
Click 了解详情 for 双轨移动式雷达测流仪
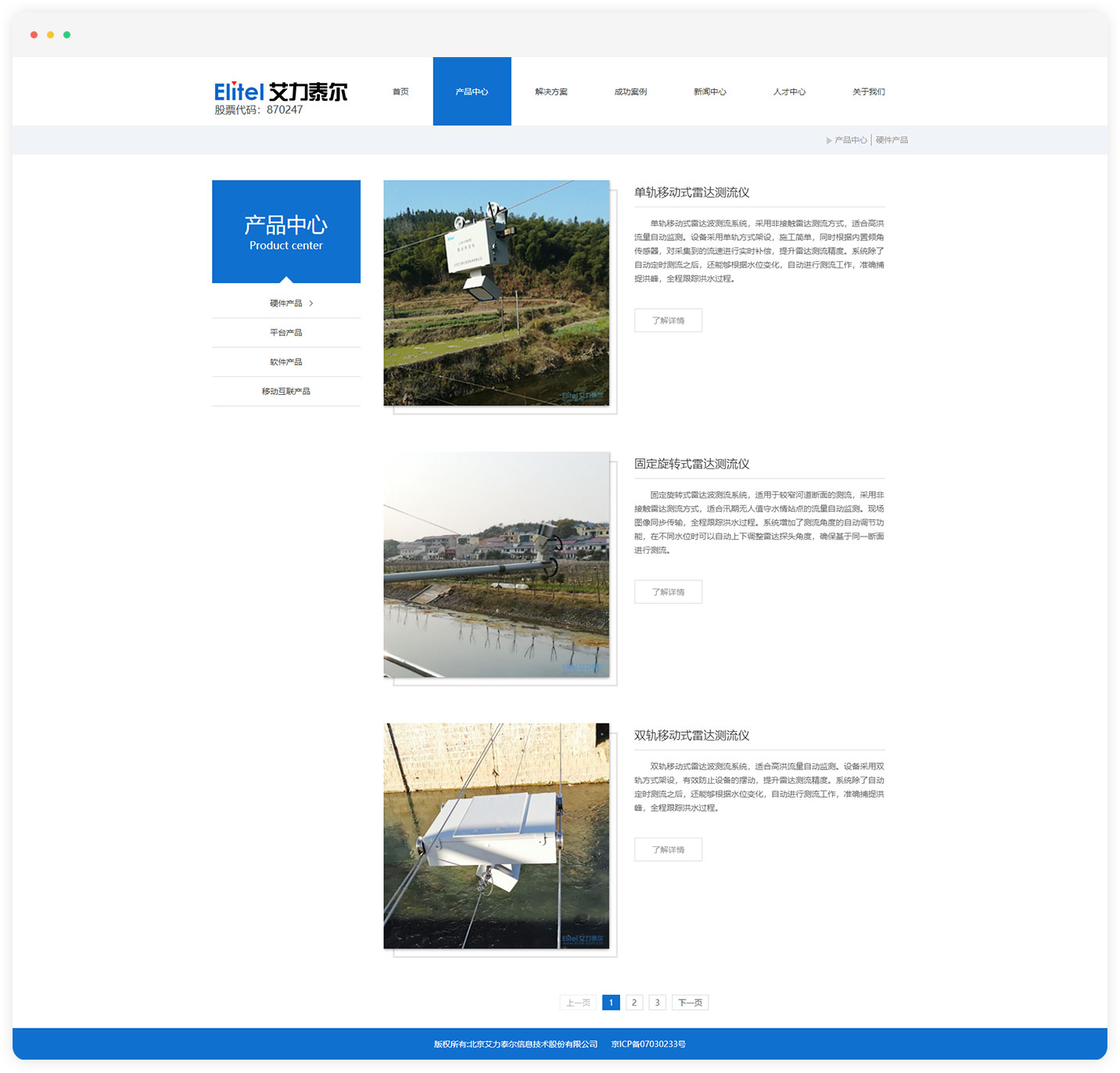pyautogui.click(x=668, y=849)
